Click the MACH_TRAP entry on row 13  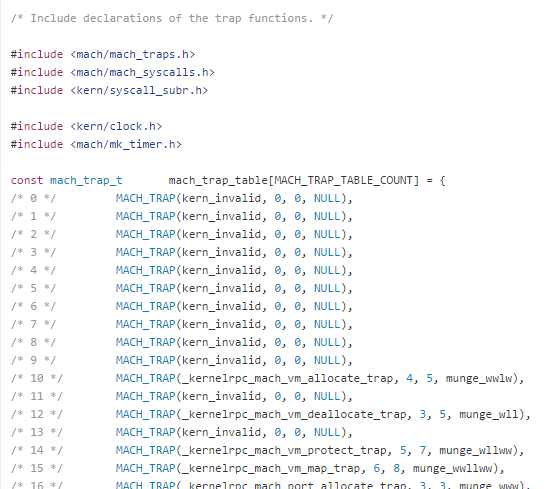point(234,432)
